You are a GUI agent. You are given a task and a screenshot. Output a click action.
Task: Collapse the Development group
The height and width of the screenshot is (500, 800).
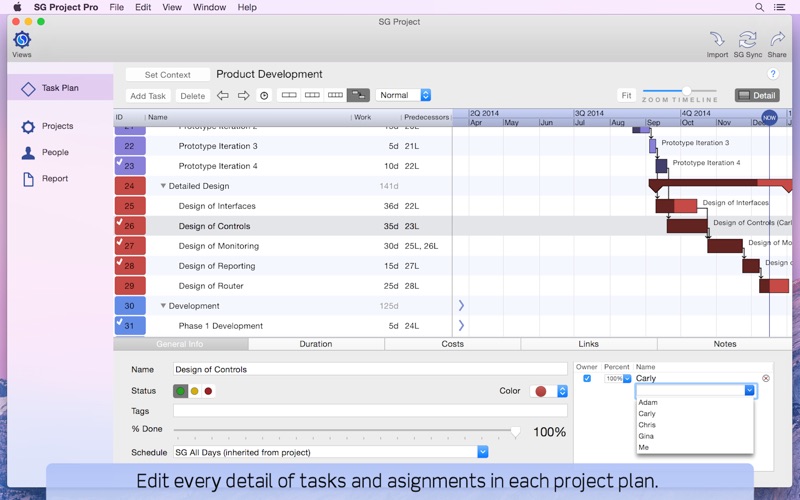coord(163,306)
